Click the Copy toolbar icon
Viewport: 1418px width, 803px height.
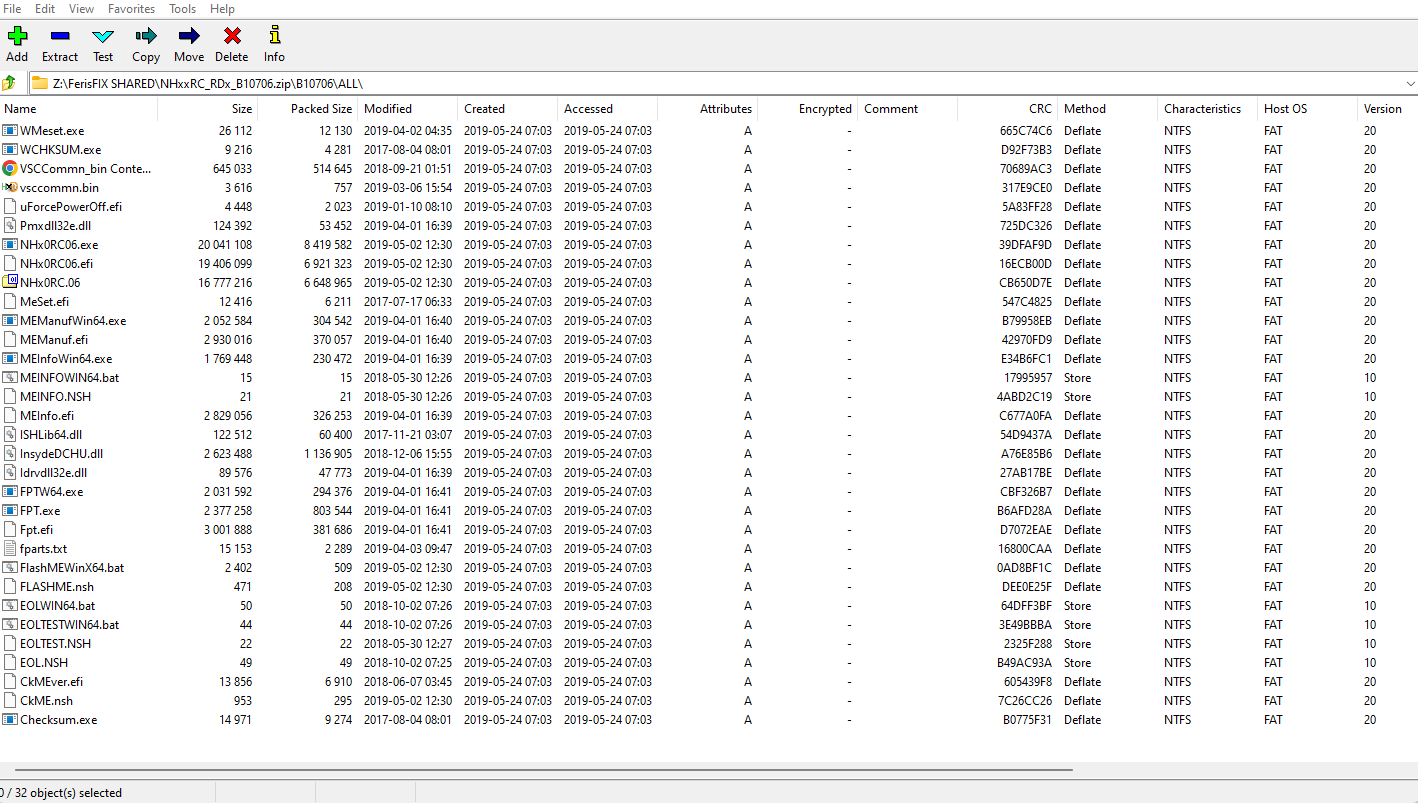coord(146,37)
